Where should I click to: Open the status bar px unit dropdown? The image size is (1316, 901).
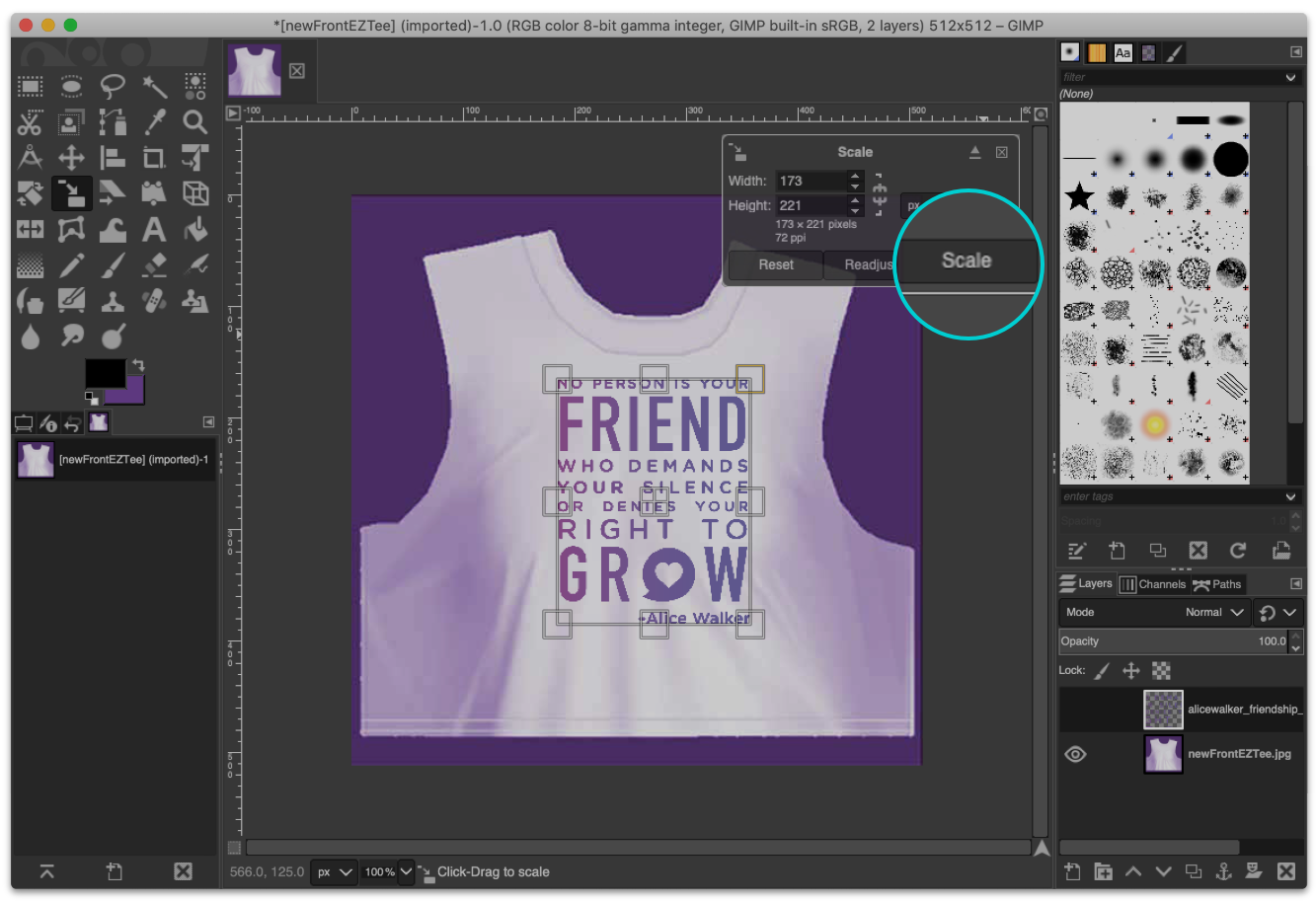tap(334, 871)
